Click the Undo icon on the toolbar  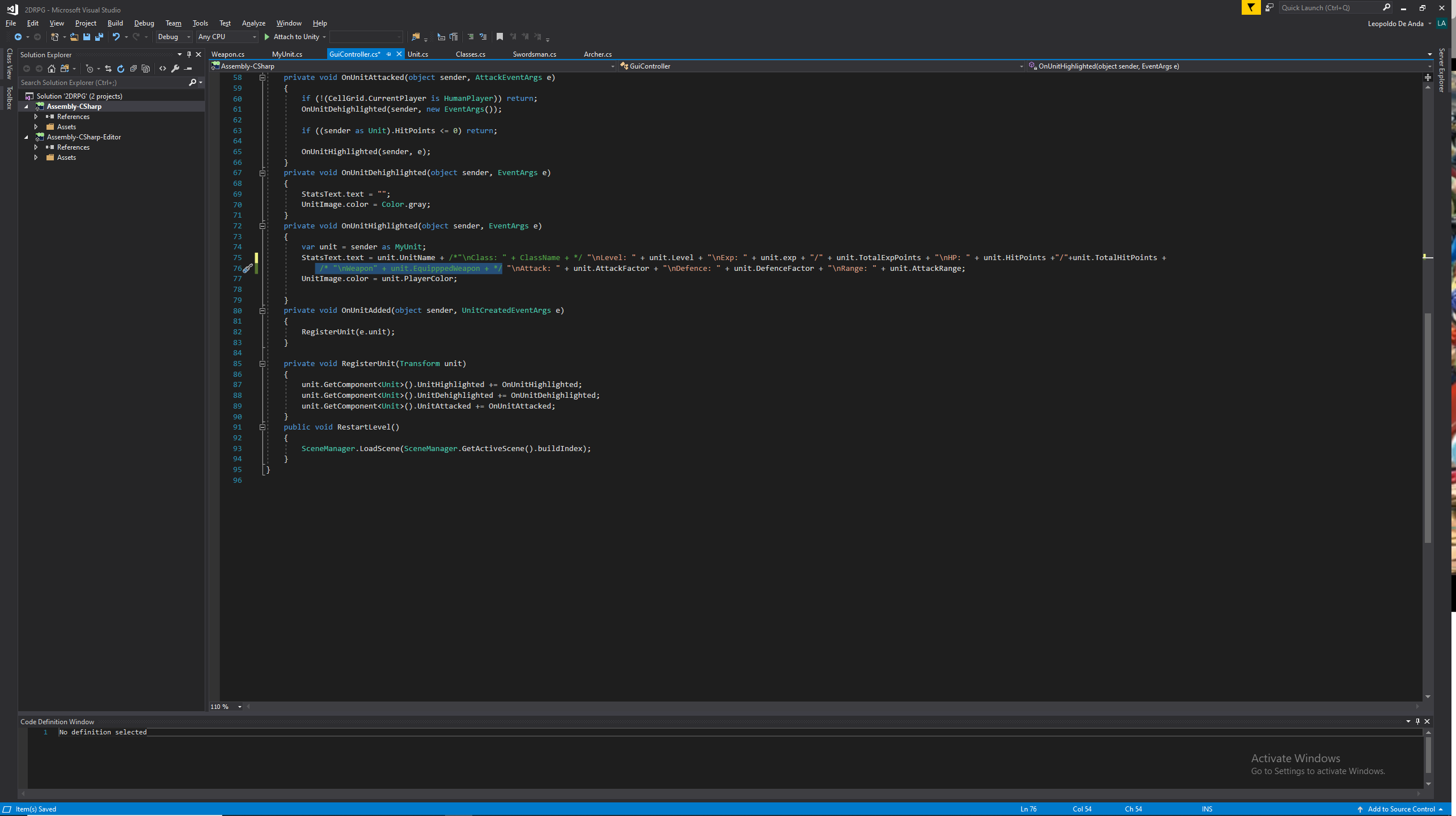coord(116,36)
